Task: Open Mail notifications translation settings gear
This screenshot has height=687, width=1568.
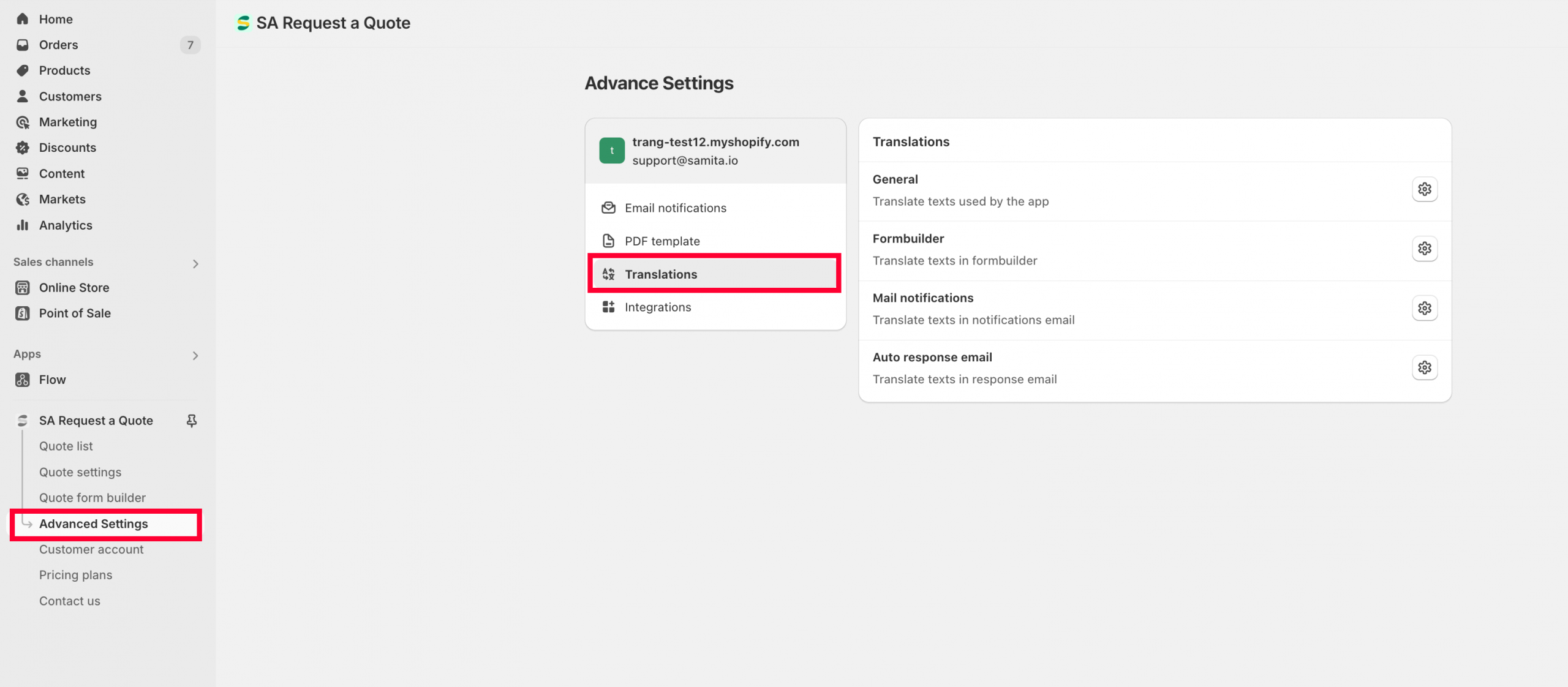Action: [1425, 308]
